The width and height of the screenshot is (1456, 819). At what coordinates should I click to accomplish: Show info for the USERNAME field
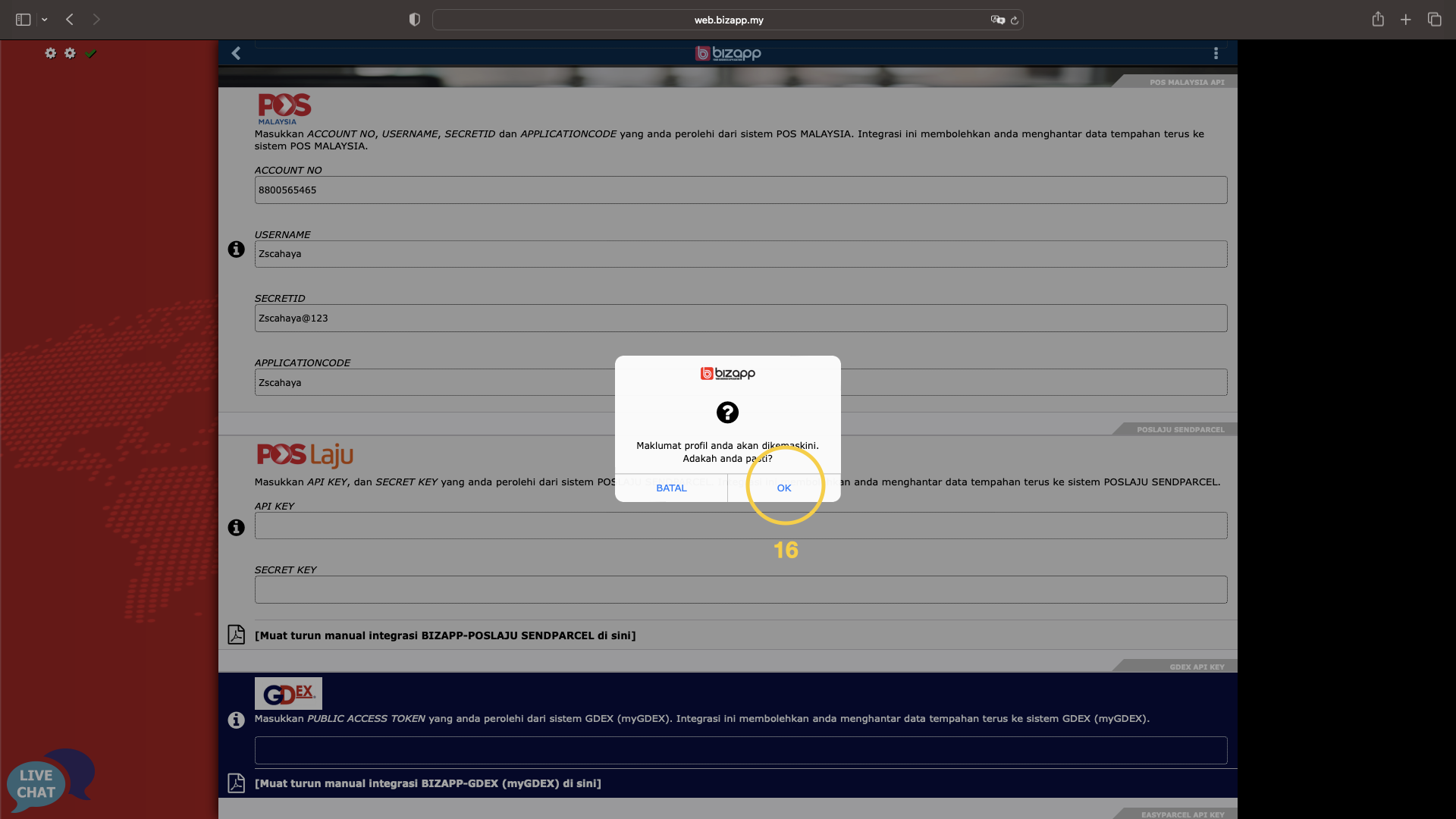236,249
